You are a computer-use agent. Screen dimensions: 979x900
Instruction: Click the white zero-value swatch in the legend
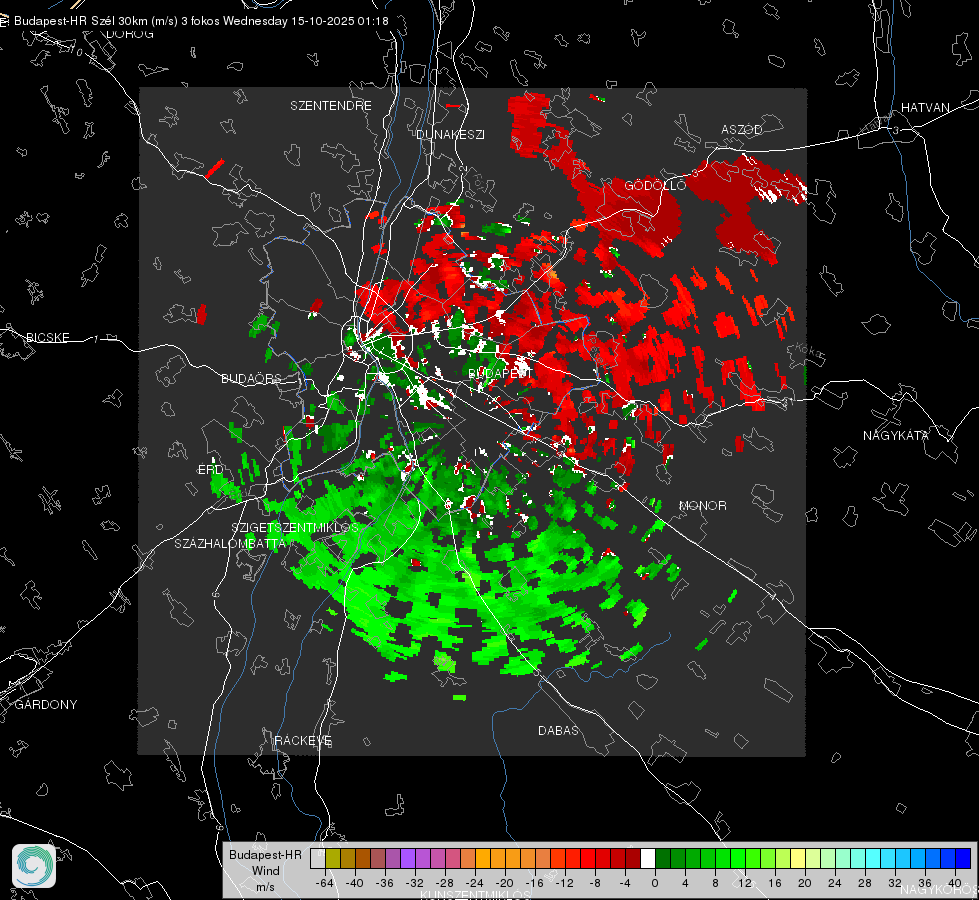click(x=647, y=858)
